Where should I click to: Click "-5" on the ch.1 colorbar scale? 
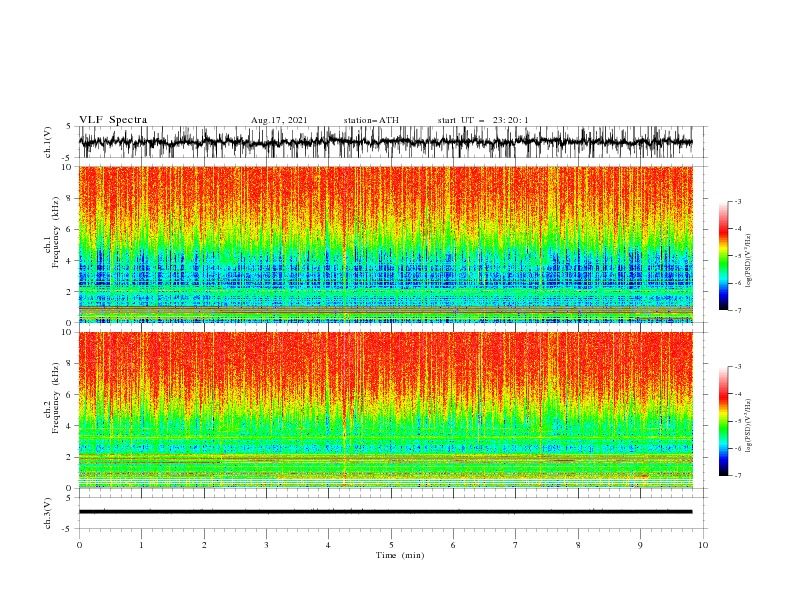click(x=738, y=256)
